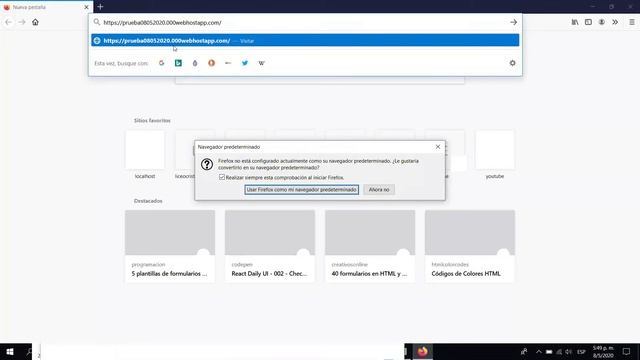Open '40 formularios en HTML' highlight card
The width and height of the screenshot is (640, 360).
coord(370,246)
